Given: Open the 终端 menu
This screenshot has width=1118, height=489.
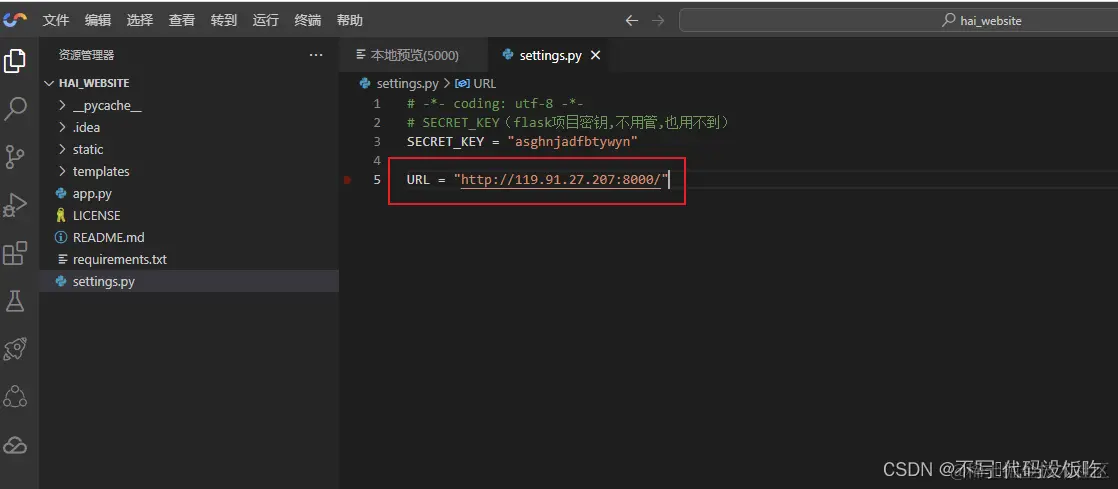Looking at the screenshot, I should [307, 20].
